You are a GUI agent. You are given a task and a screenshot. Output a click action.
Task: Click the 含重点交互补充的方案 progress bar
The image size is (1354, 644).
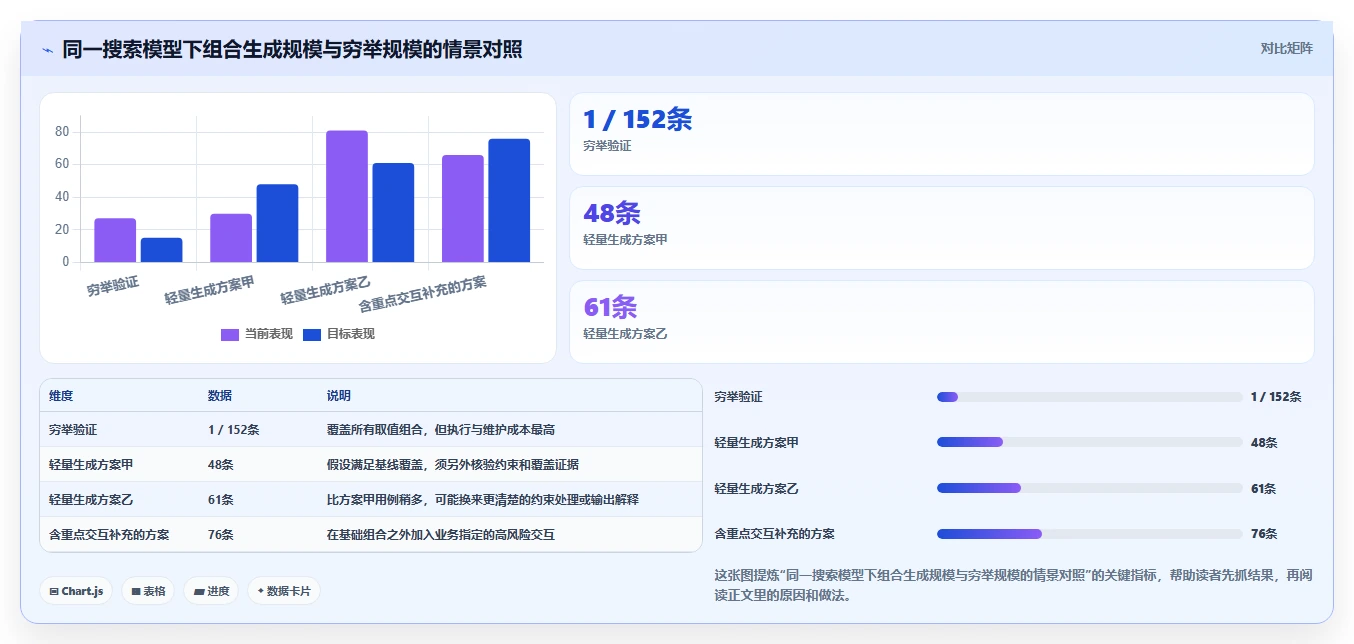coord(1089,534)
